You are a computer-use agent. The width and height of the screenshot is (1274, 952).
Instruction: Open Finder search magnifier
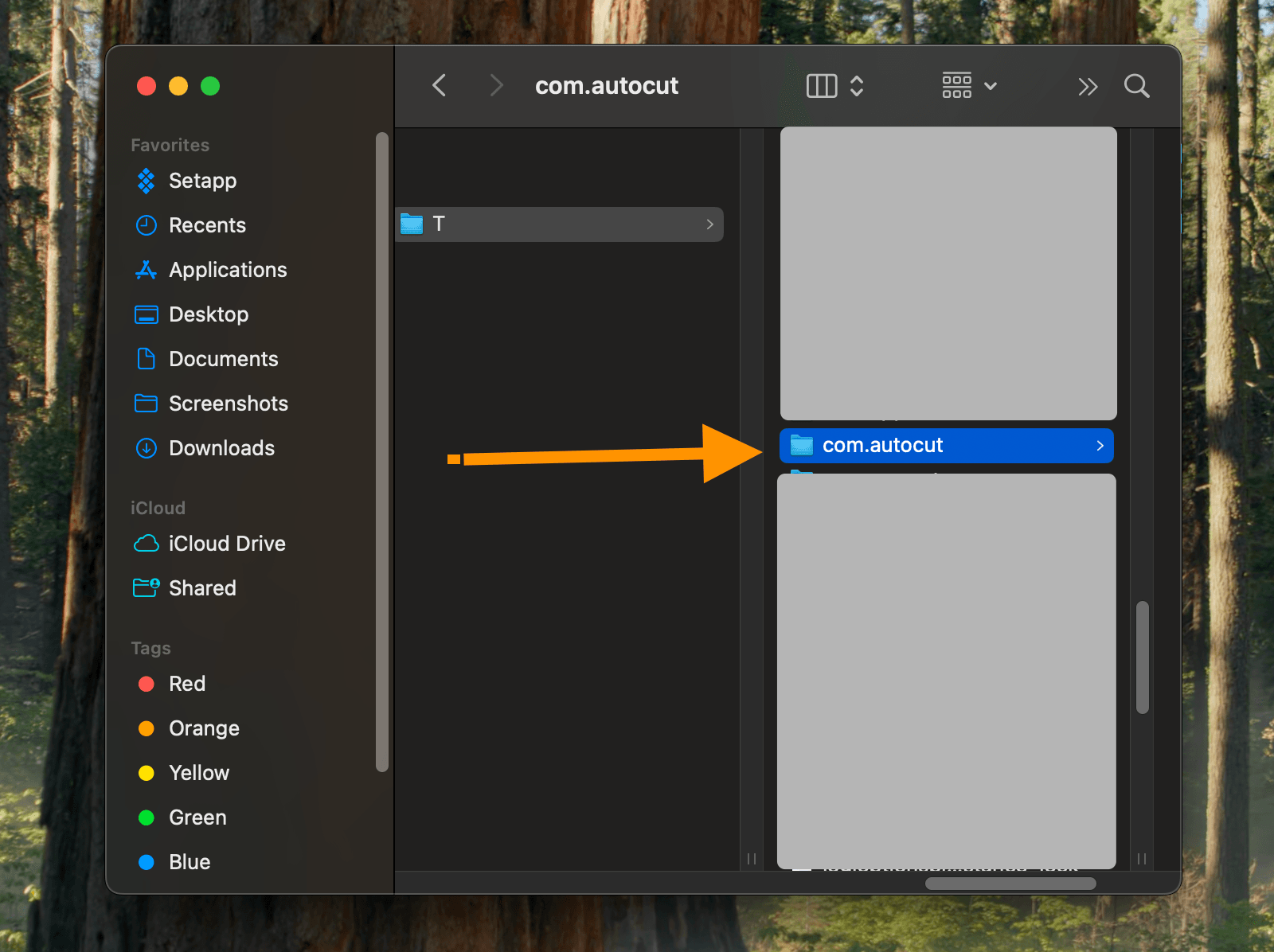point(1136,86)
